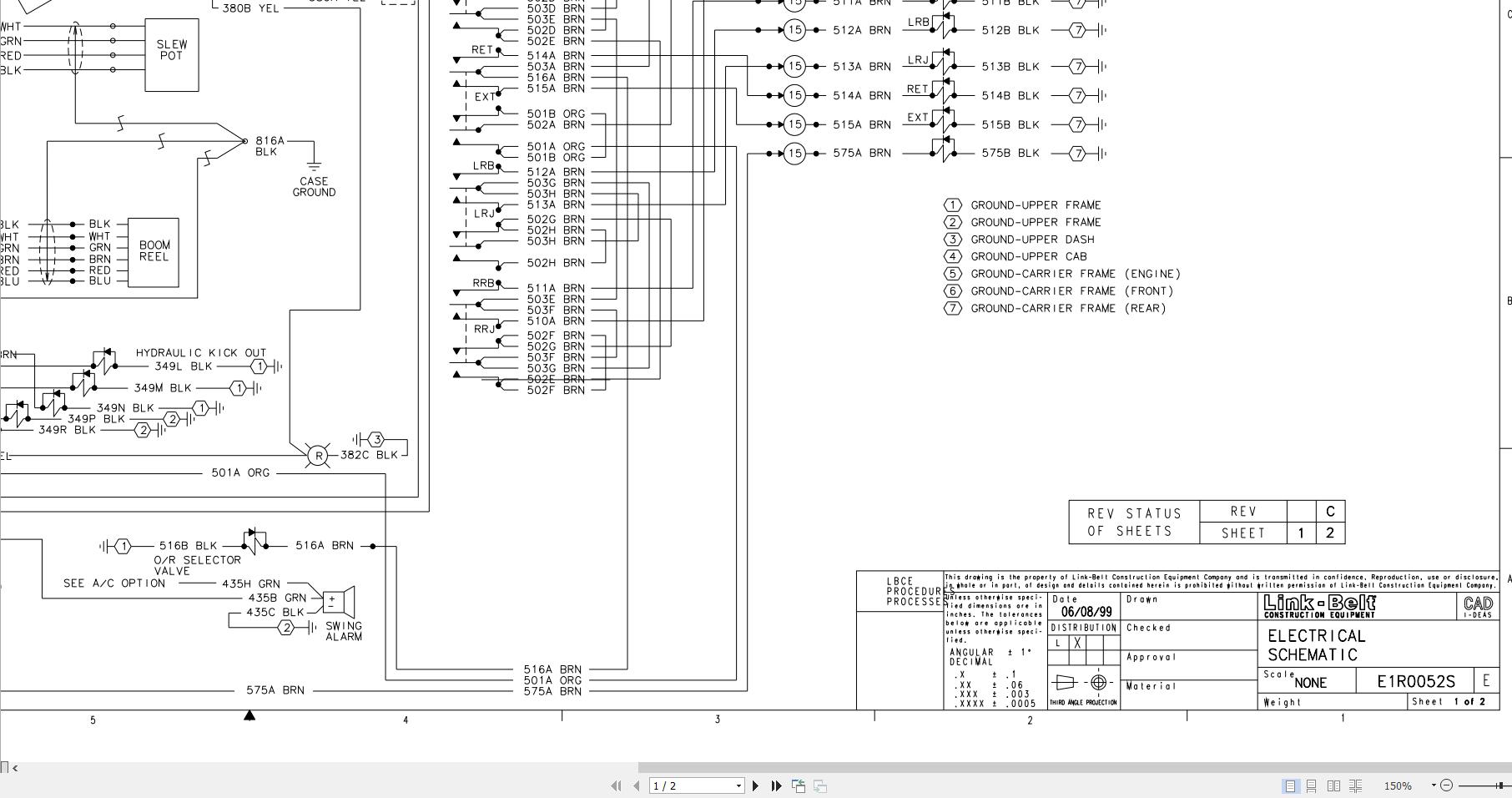Select the page number field showing 1 / 2
Viewport: 1512px width, 798px height.
click(693, 785)
